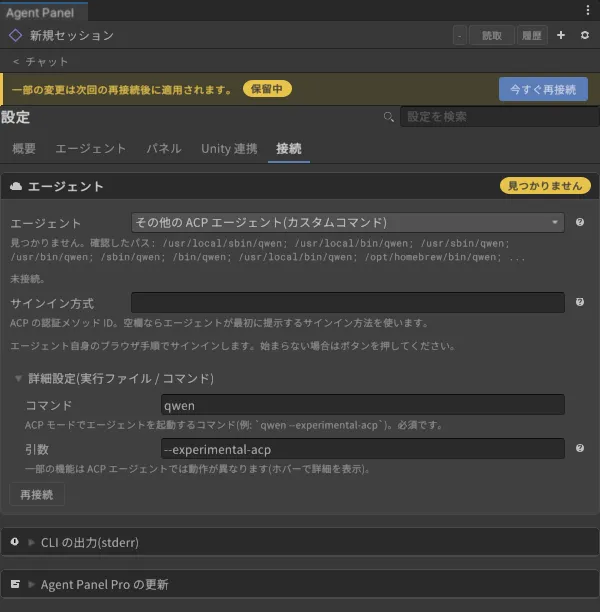Click the 引数 field with --experimental-acp
Viewport: 600px width, 612px height.
pyautogui.click(x=363, y=449)
